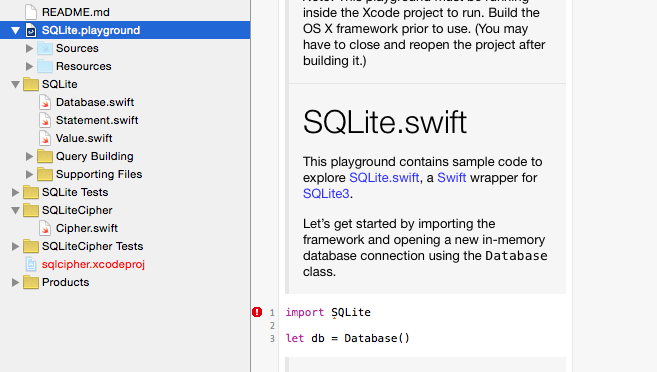Select the red sqlcipher.xcodeproj entry
657x372 pixels.
pos(93,264)
